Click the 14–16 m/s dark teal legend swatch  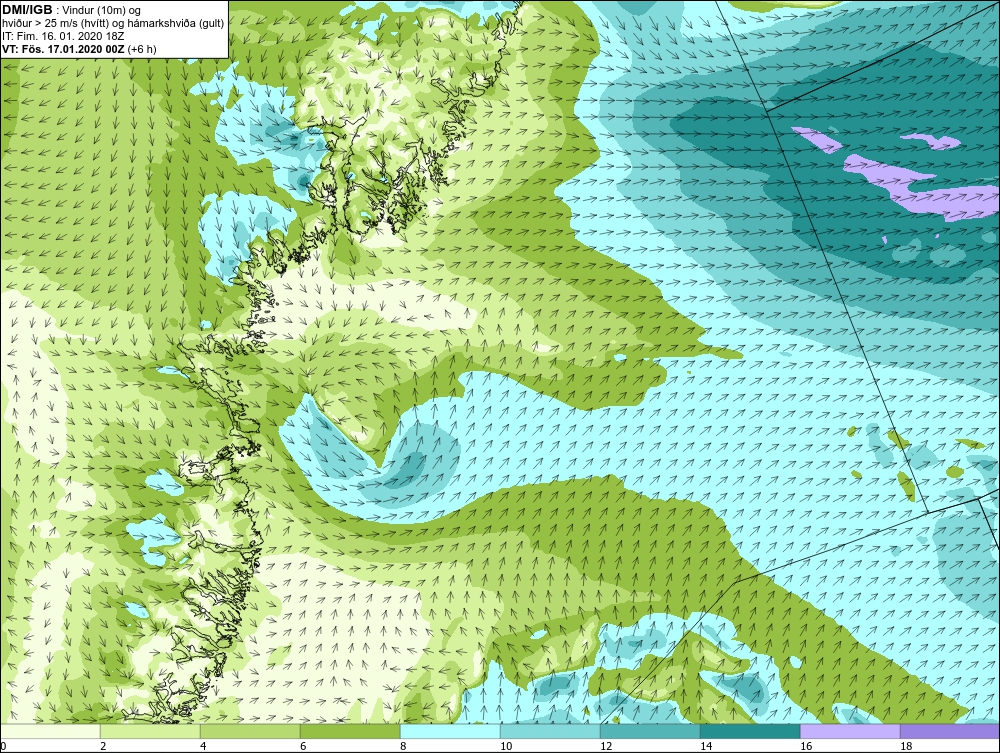(750, 731)
